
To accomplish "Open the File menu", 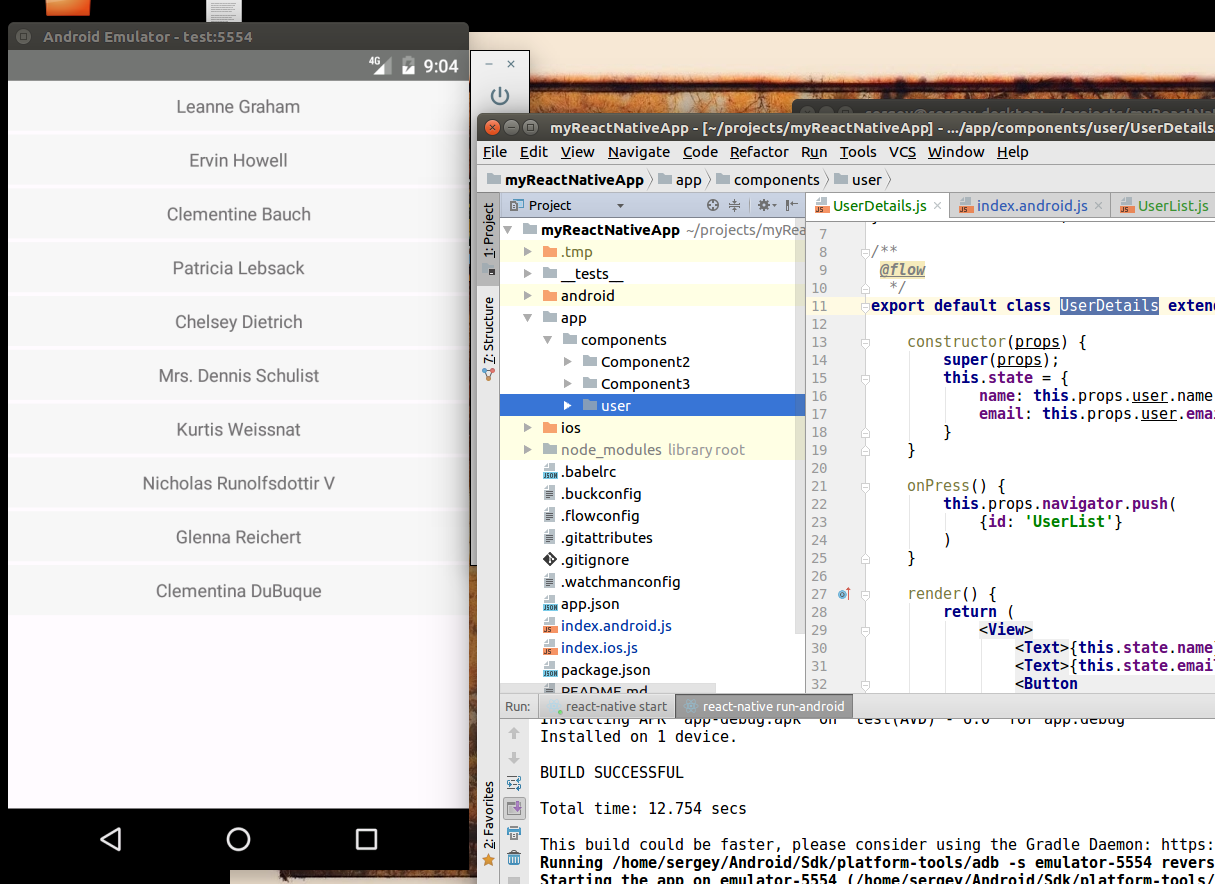I will click(495, 152).
